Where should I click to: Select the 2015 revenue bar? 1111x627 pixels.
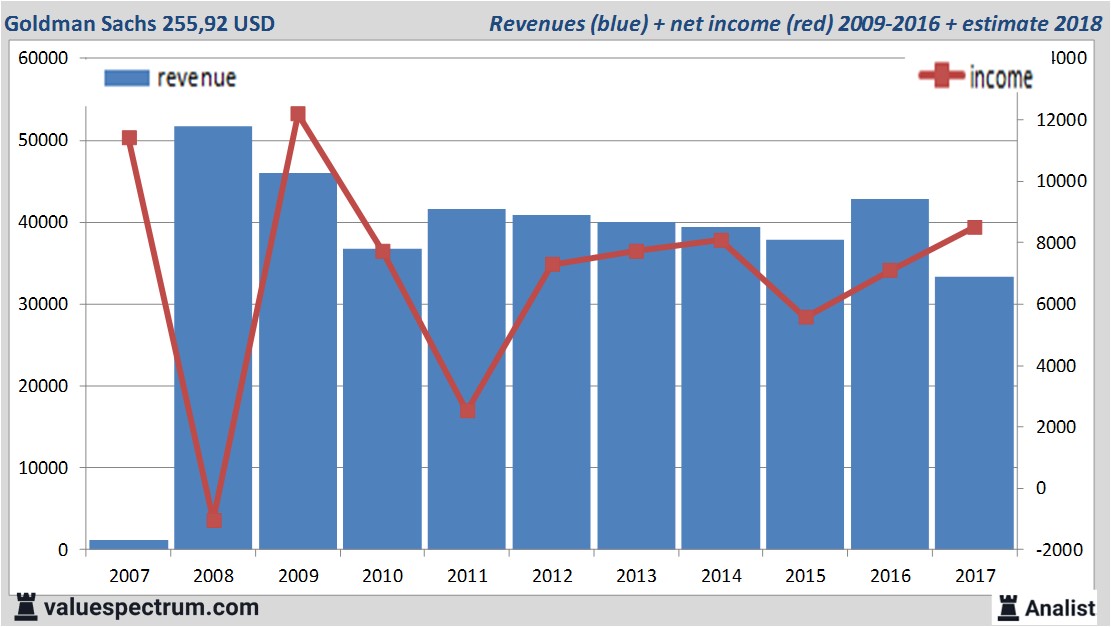(x=805, y=395)
